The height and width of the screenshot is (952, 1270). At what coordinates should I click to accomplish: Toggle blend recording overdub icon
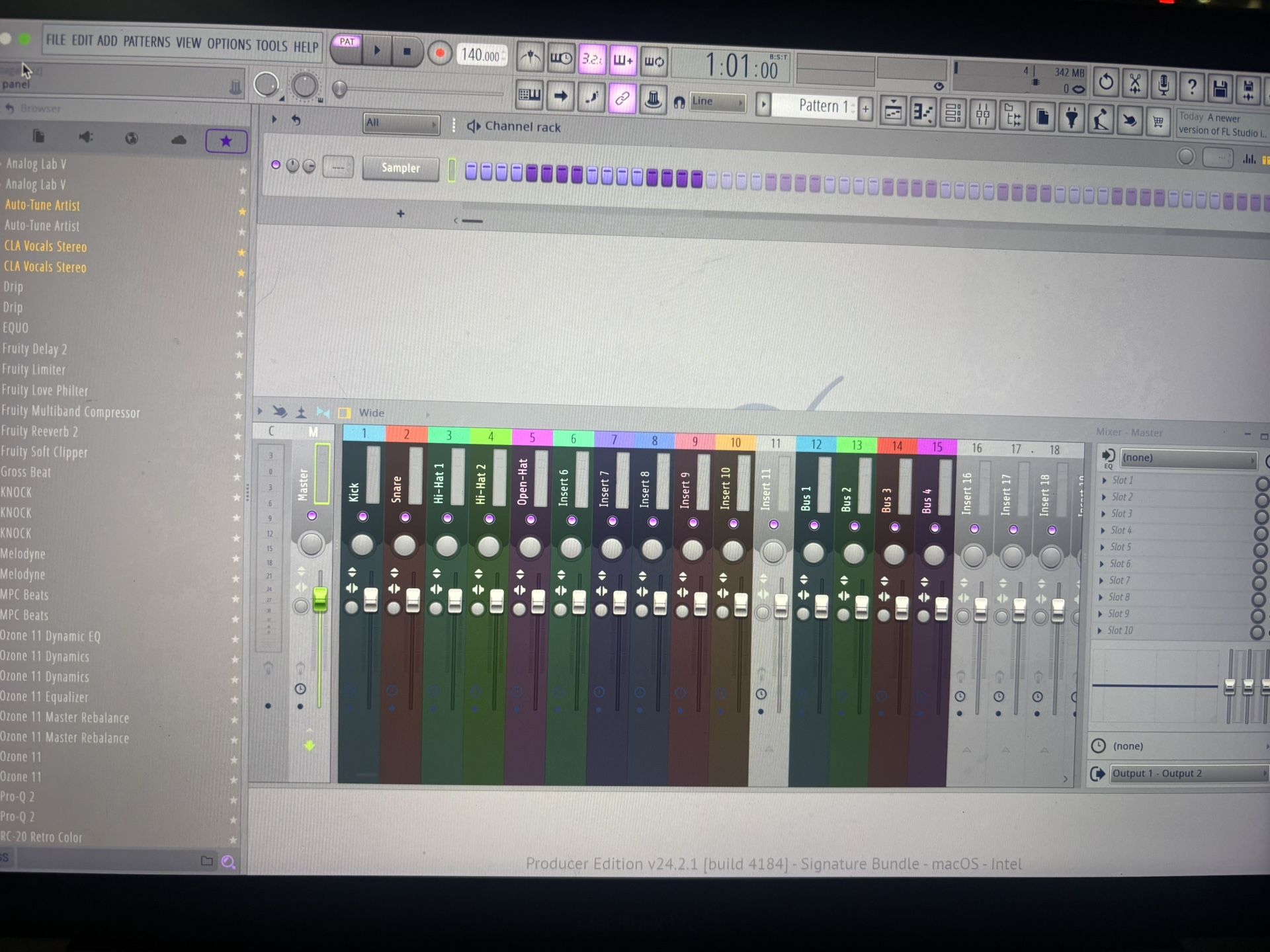623,61
